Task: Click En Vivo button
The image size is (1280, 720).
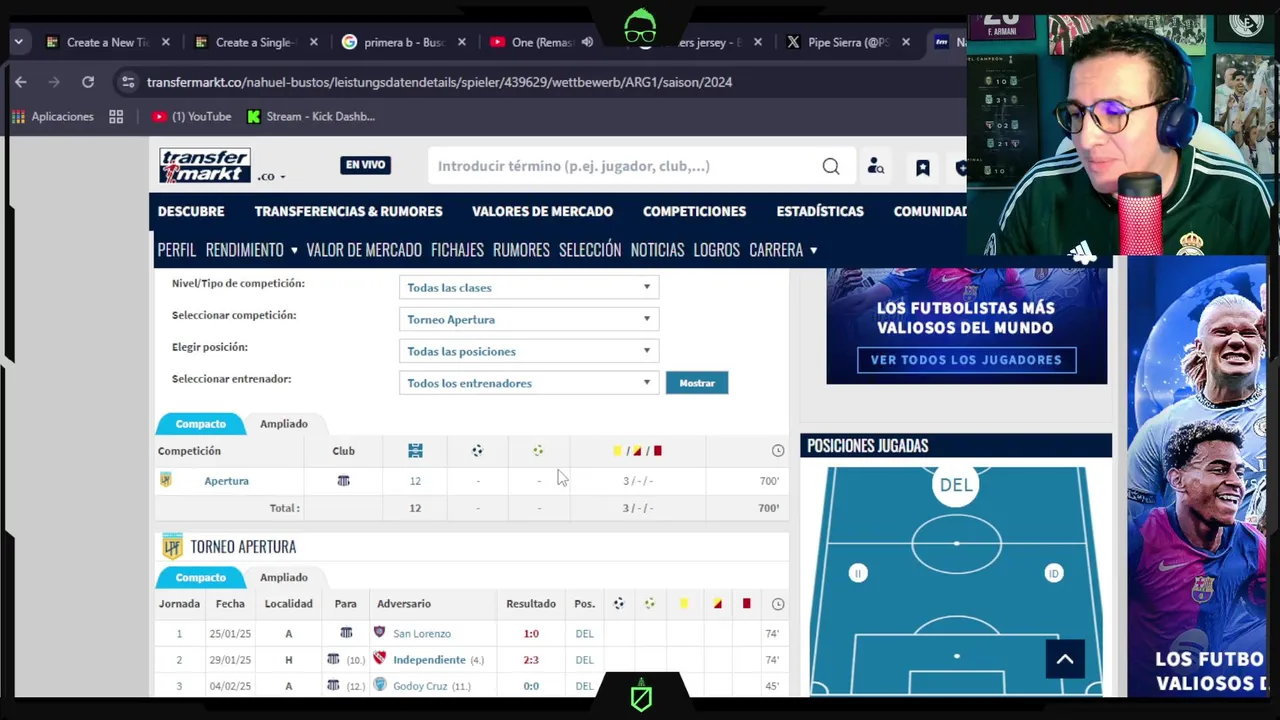Action: [365, 165]
